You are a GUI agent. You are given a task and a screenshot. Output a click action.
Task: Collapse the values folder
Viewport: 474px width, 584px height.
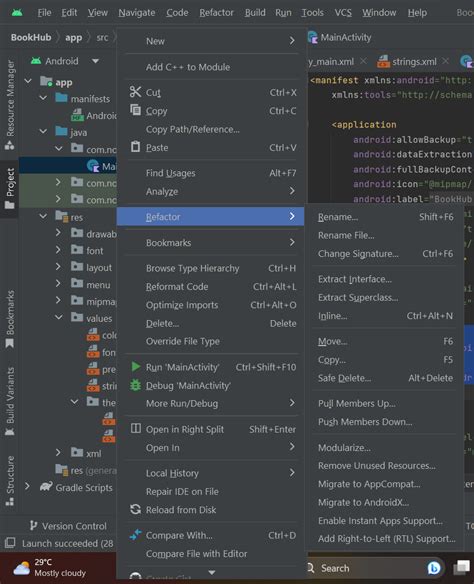tap(59, 318)
